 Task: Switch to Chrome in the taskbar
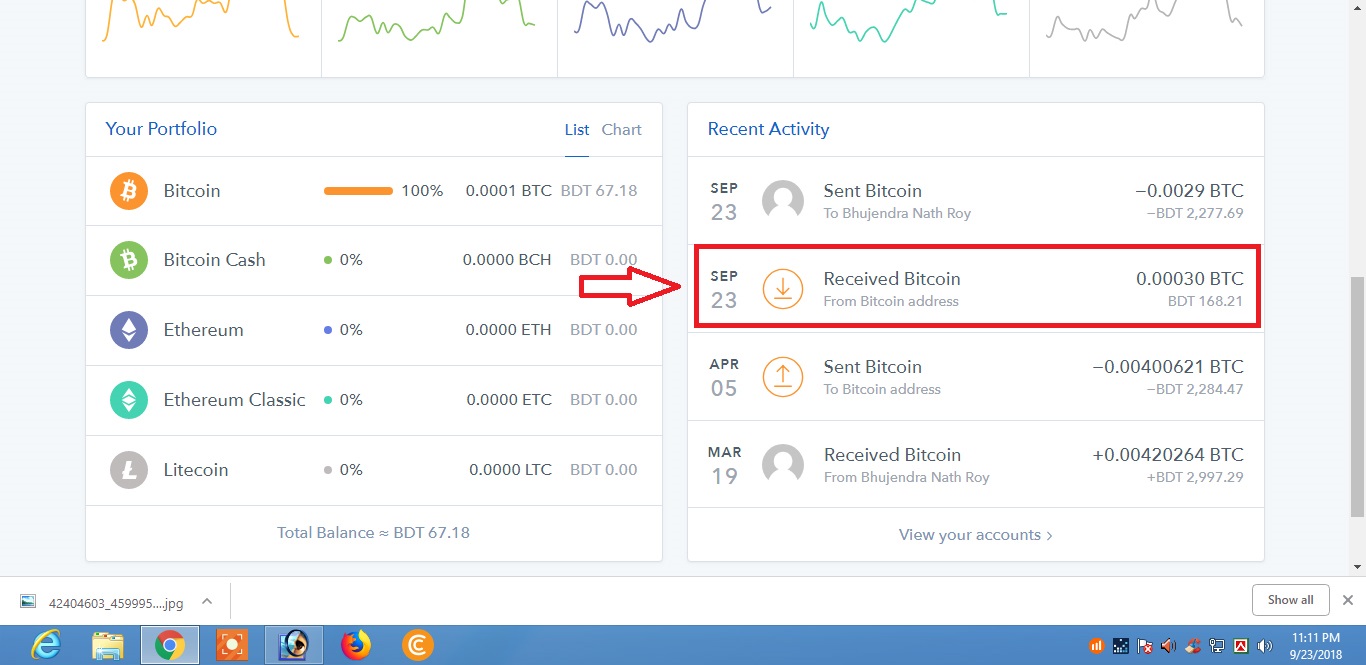[170, 646]
